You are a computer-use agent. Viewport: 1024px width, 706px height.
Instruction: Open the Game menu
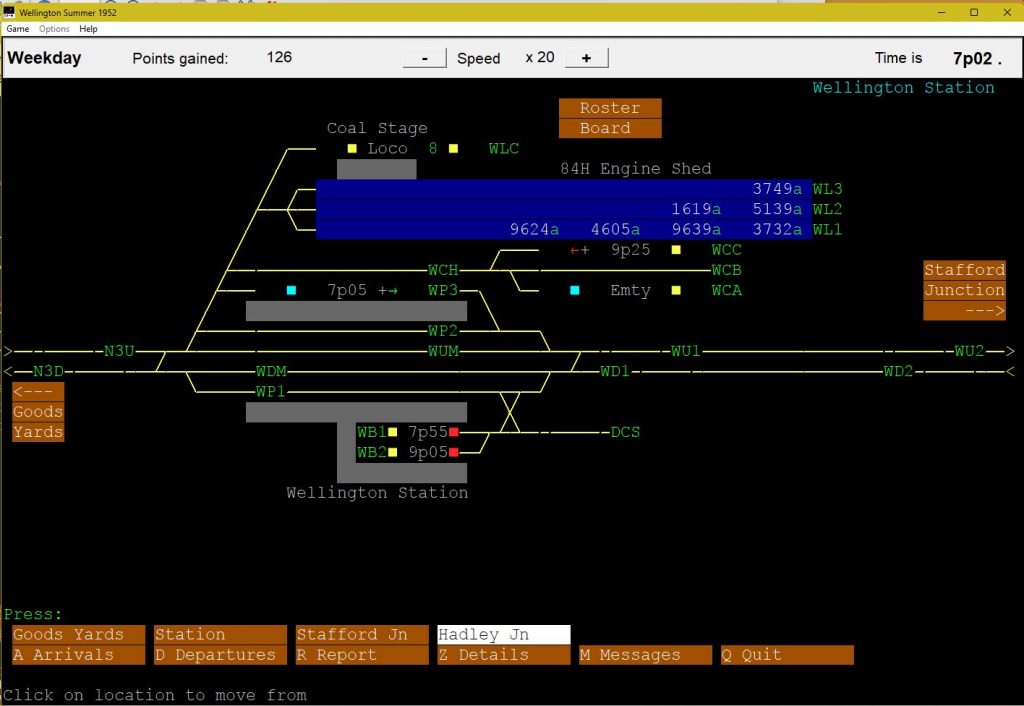[18, 29]
